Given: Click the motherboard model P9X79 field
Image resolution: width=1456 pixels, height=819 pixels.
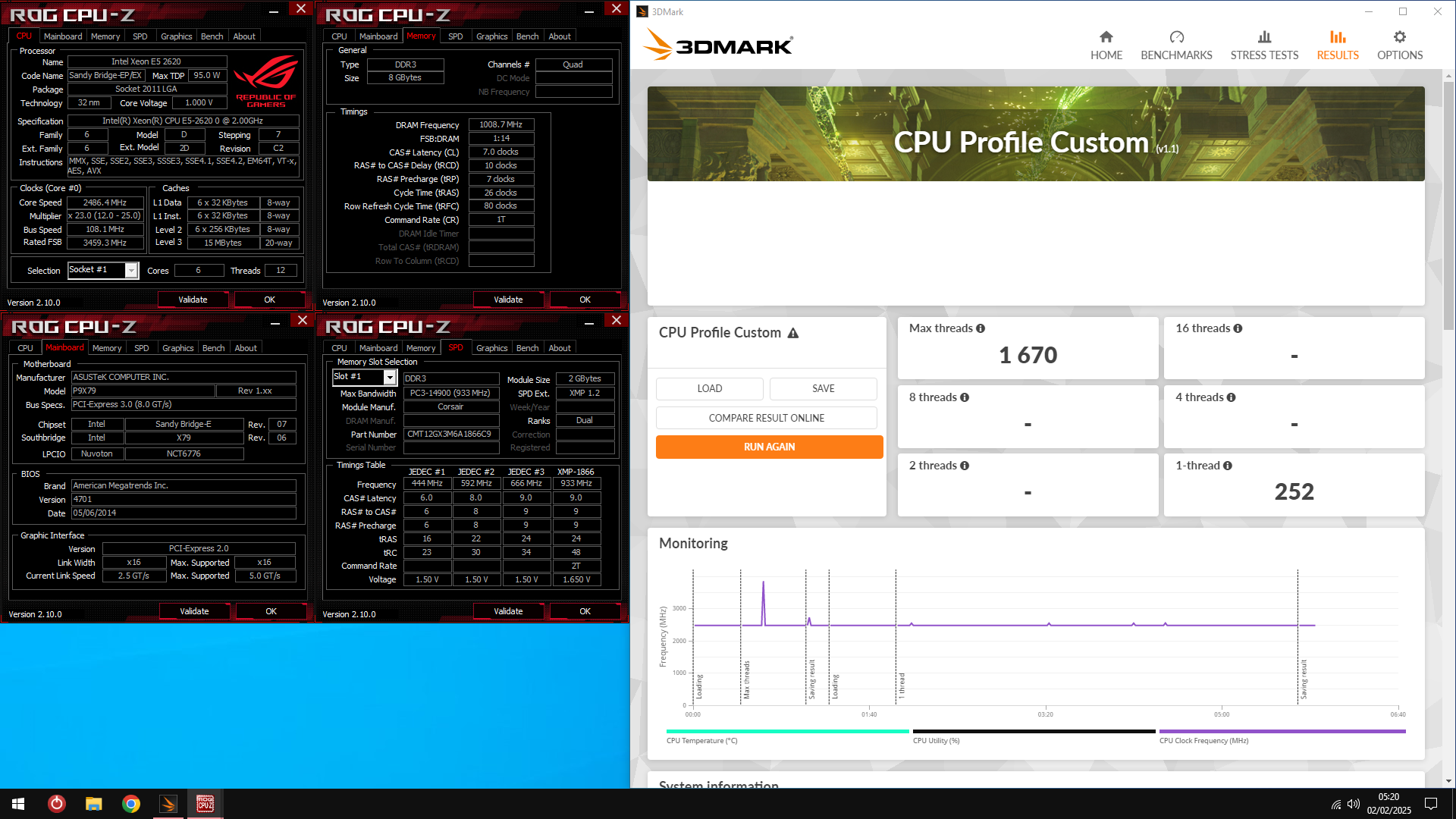Looking at the screenshot, I should 143,391.
